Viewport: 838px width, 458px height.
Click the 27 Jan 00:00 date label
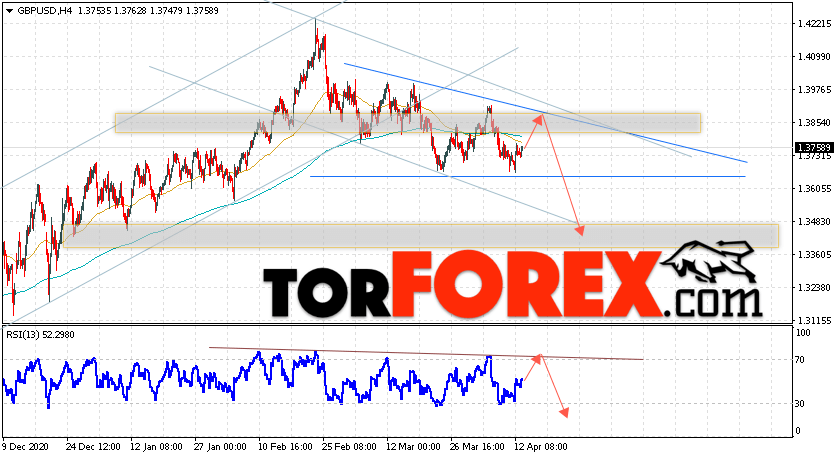point(220,446)
